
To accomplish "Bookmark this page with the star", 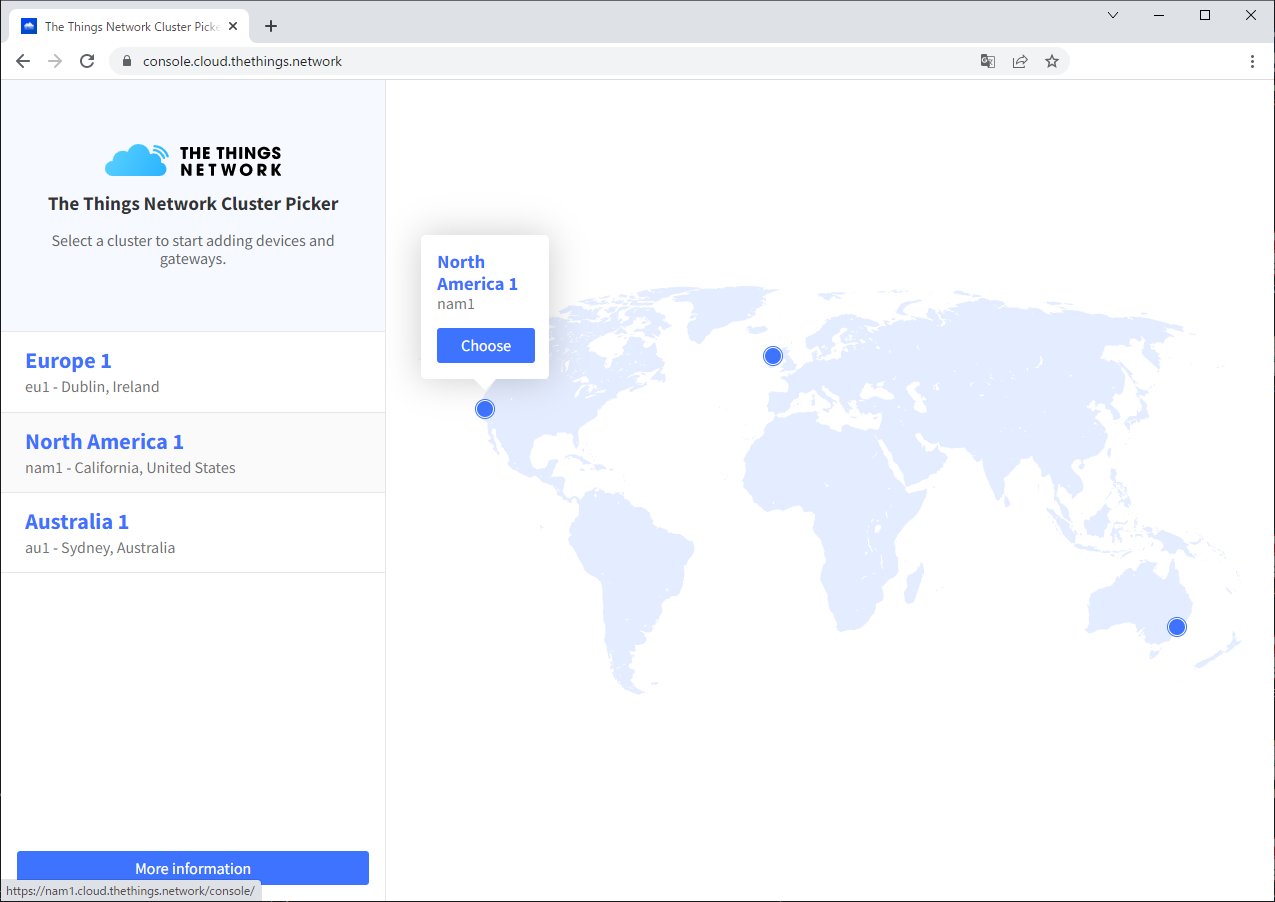I will 1052,61.
